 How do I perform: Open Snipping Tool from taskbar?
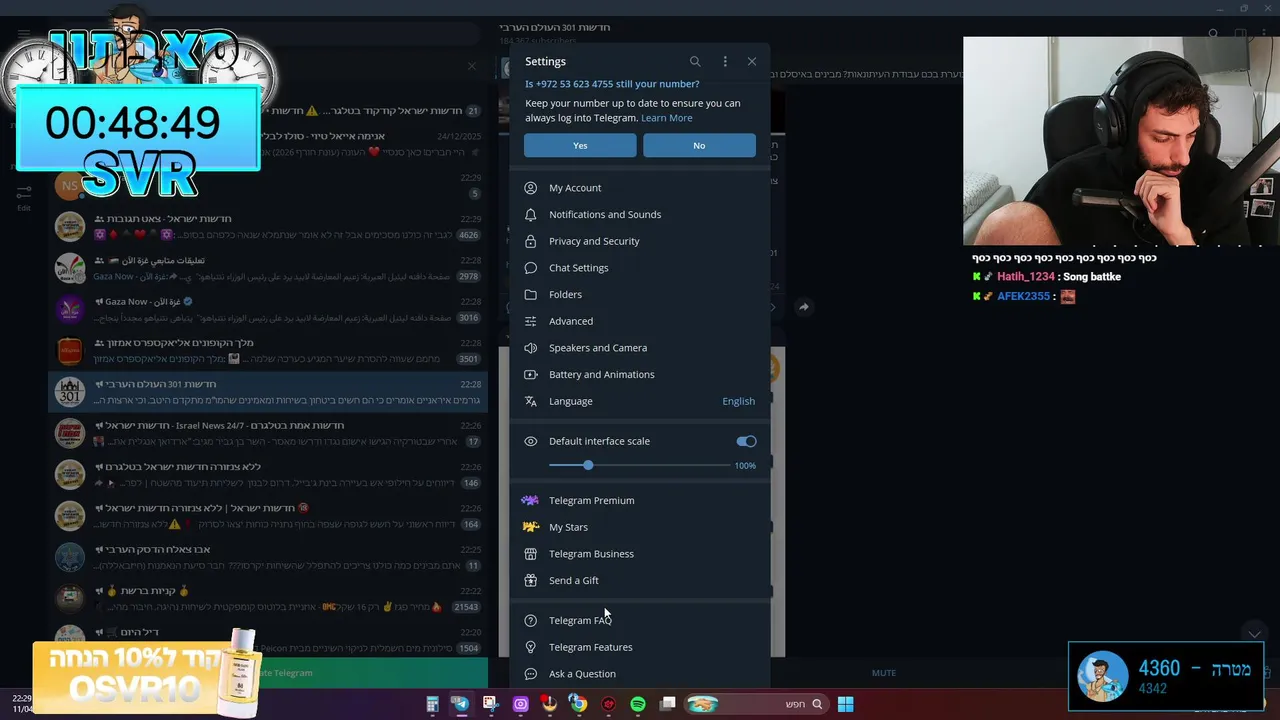coord(490,704)
